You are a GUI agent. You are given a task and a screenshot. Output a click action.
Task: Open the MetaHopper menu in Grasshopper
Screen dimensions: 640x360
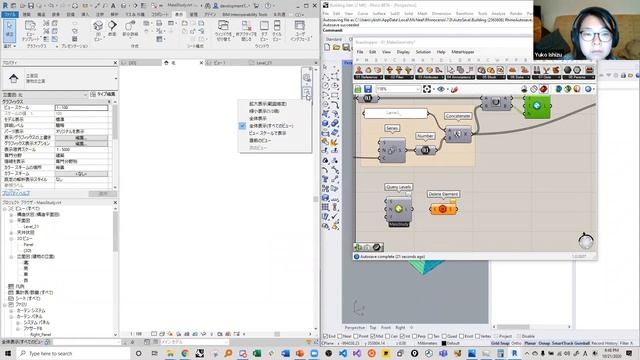[462, 52]
